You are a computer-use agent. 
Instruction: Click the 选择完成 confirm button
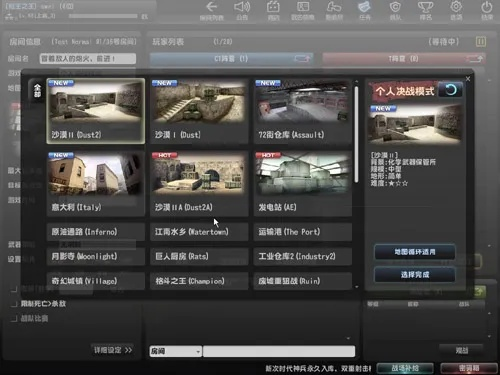(415, 275)
